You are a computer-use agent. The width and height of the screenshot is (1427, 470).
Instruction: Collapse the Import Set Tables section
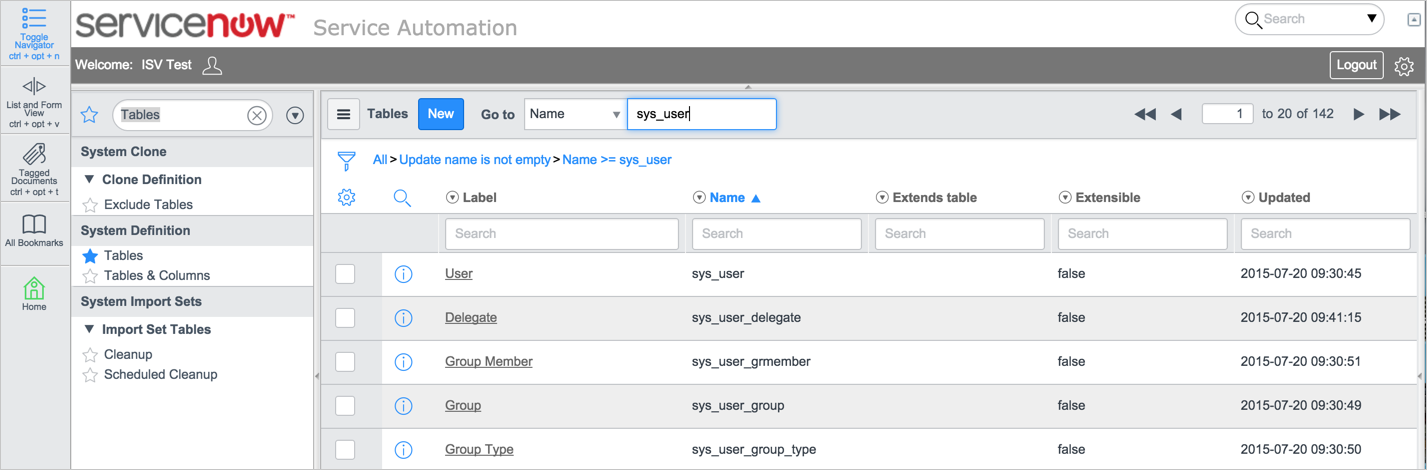pos(90,330)
